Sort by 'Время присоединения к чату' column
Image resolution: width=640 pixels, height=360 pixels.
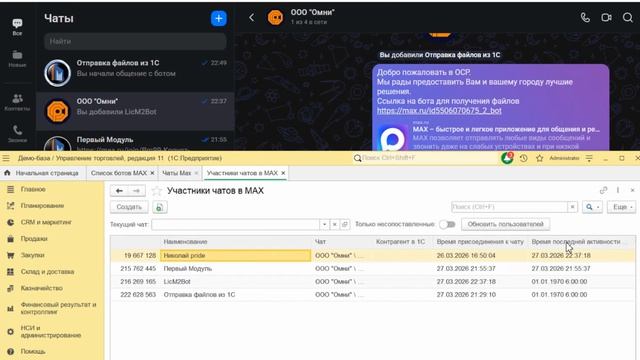coord(480,242)
